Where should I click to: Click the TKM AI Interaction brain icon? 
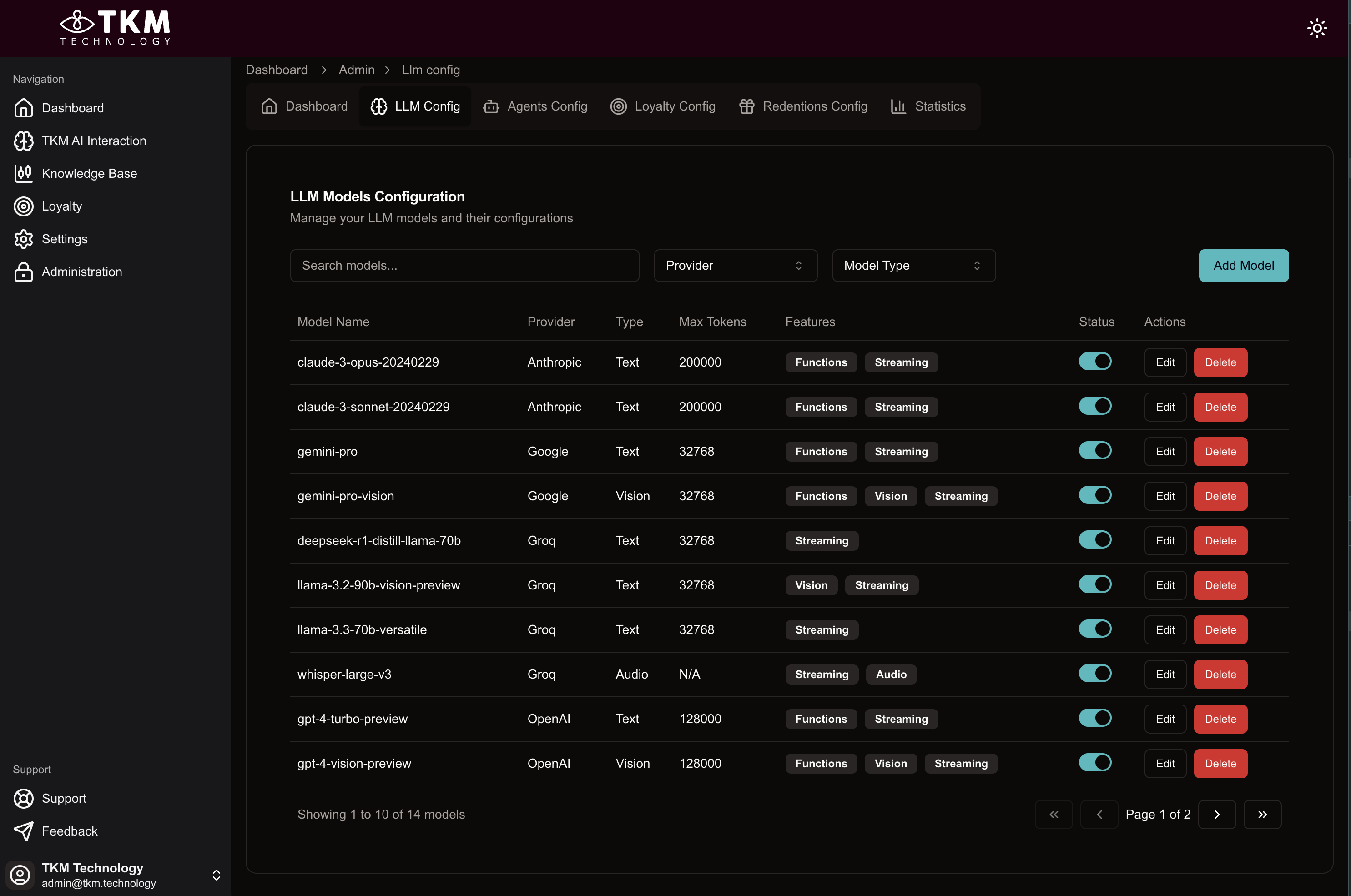[x=24, y=141]
